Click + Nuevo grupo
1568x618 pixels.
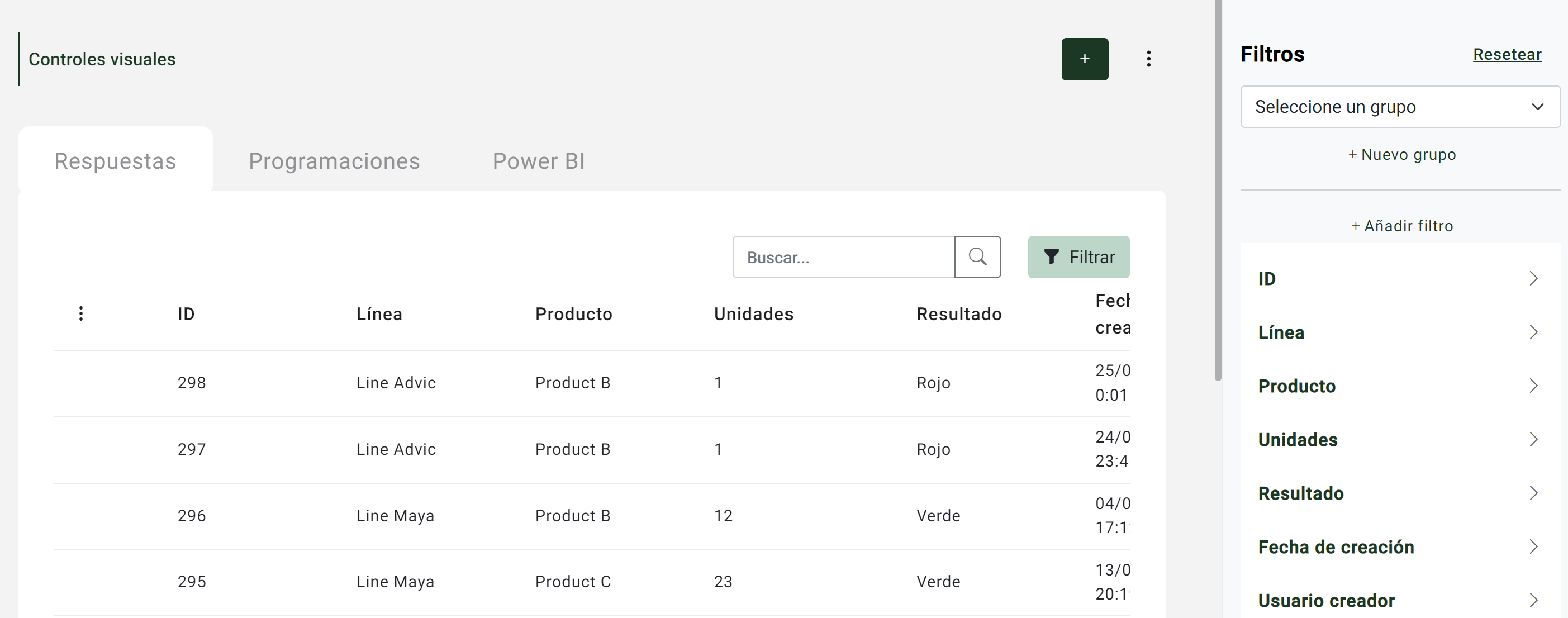pyautogui.click(x=1402, y=154)
